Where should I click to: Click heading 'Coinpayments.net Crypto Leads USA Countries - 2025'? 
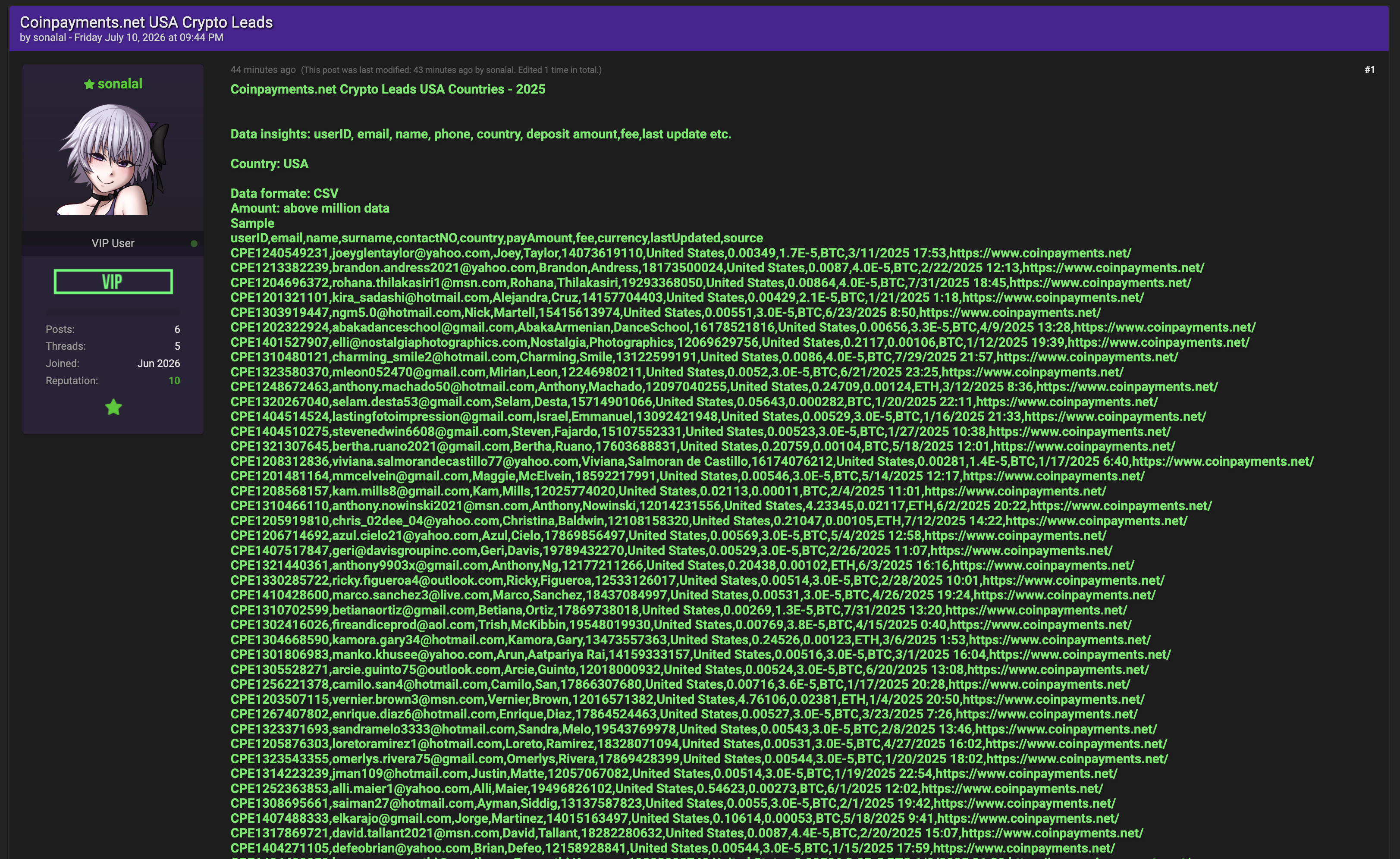coord(388,89)
